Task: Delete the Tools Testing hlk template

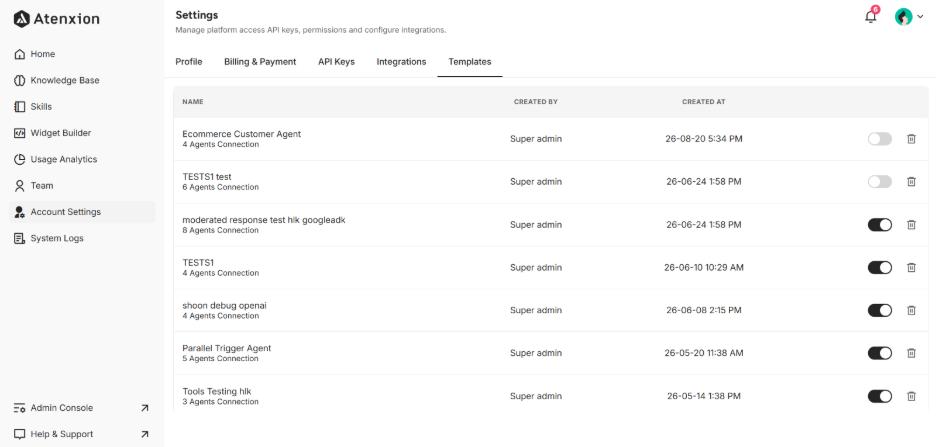Action: (911, 396)
